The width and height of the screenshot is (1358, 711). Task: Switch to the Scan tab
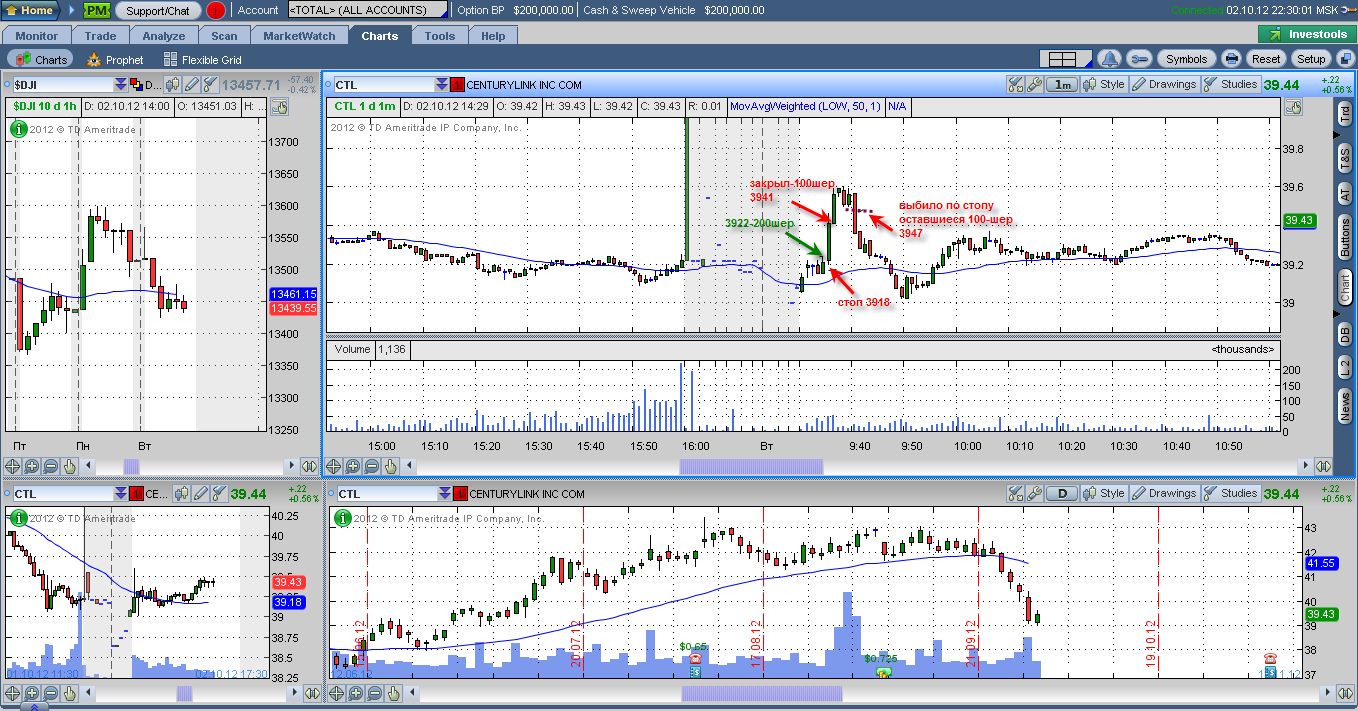pyautogui.click(x=225, y=36)
